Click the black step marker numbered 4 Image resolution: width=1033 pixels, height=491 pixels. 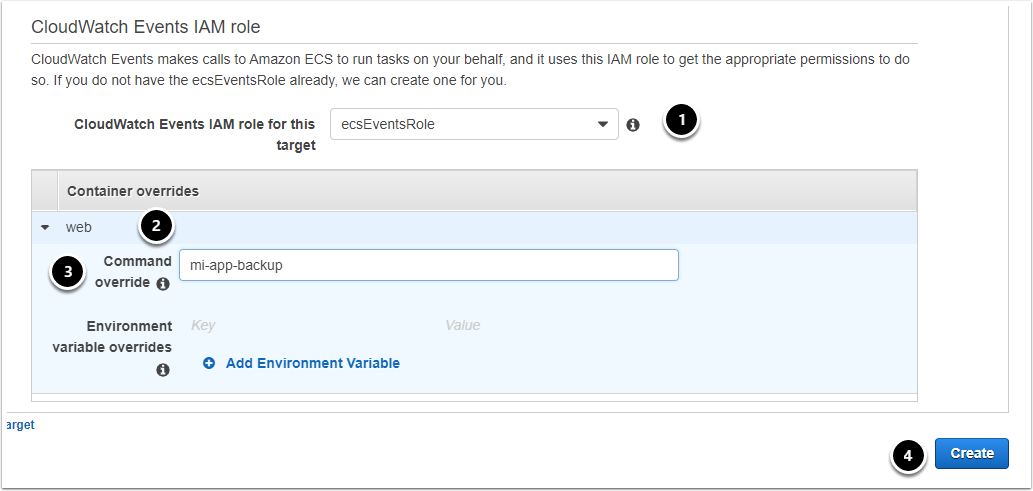pos(907,455)
